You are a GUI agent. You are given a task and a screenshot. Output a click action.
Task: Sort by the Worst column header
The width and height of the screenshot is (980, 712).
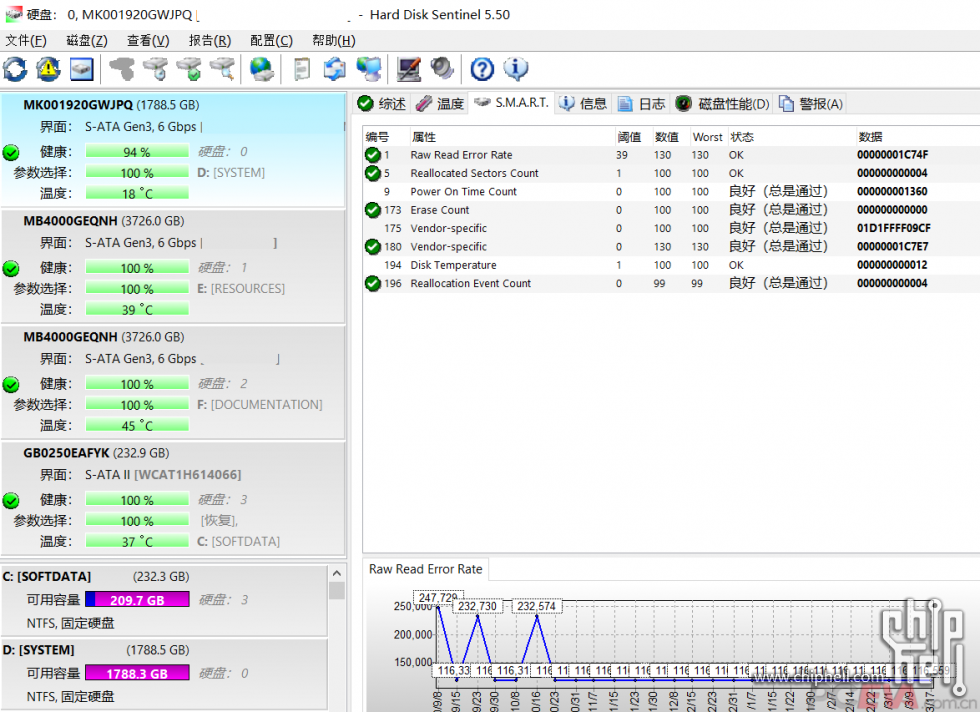tap(708, 137)
